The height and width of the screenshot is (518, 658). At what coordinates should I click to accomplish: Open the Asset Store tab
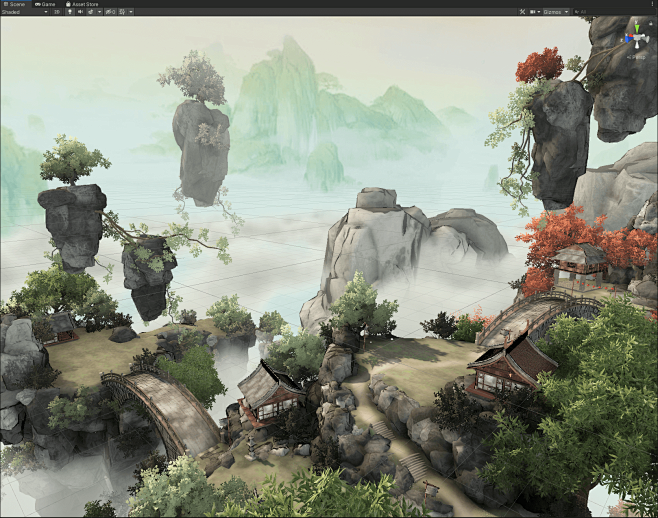[x=81, y=4]
